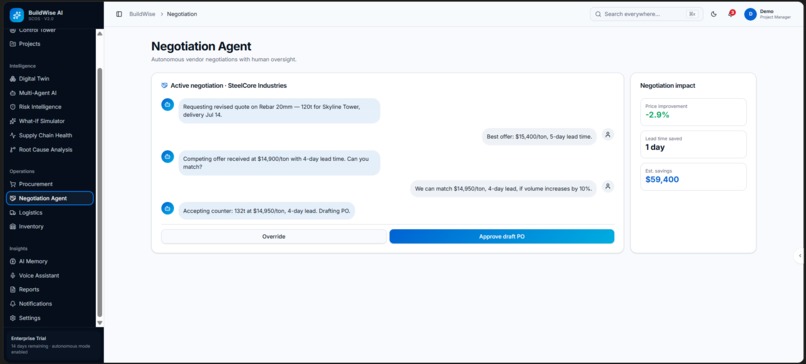
Task: Click the BuildWise breadcrumb link
Action: (142, 14)
